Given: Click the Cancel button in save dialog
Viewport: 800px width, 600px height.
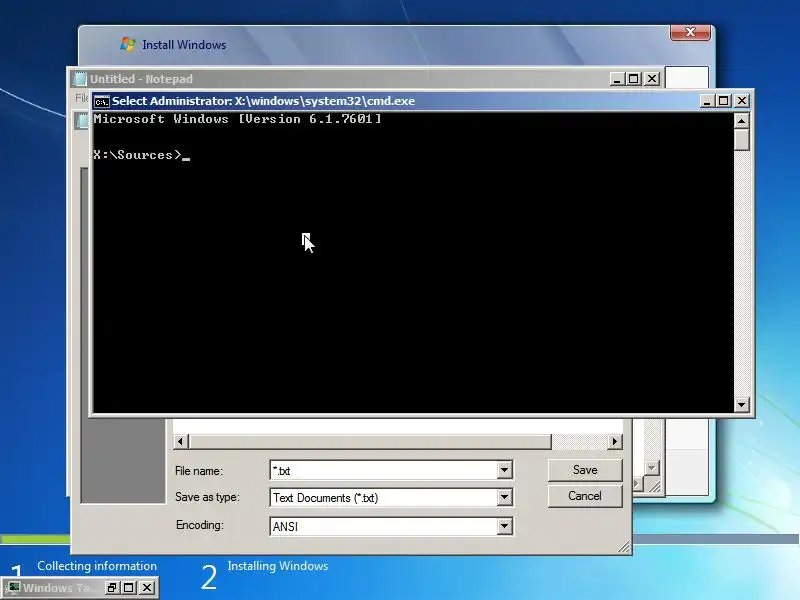Looking at the screenshot, I should point(585,496).
